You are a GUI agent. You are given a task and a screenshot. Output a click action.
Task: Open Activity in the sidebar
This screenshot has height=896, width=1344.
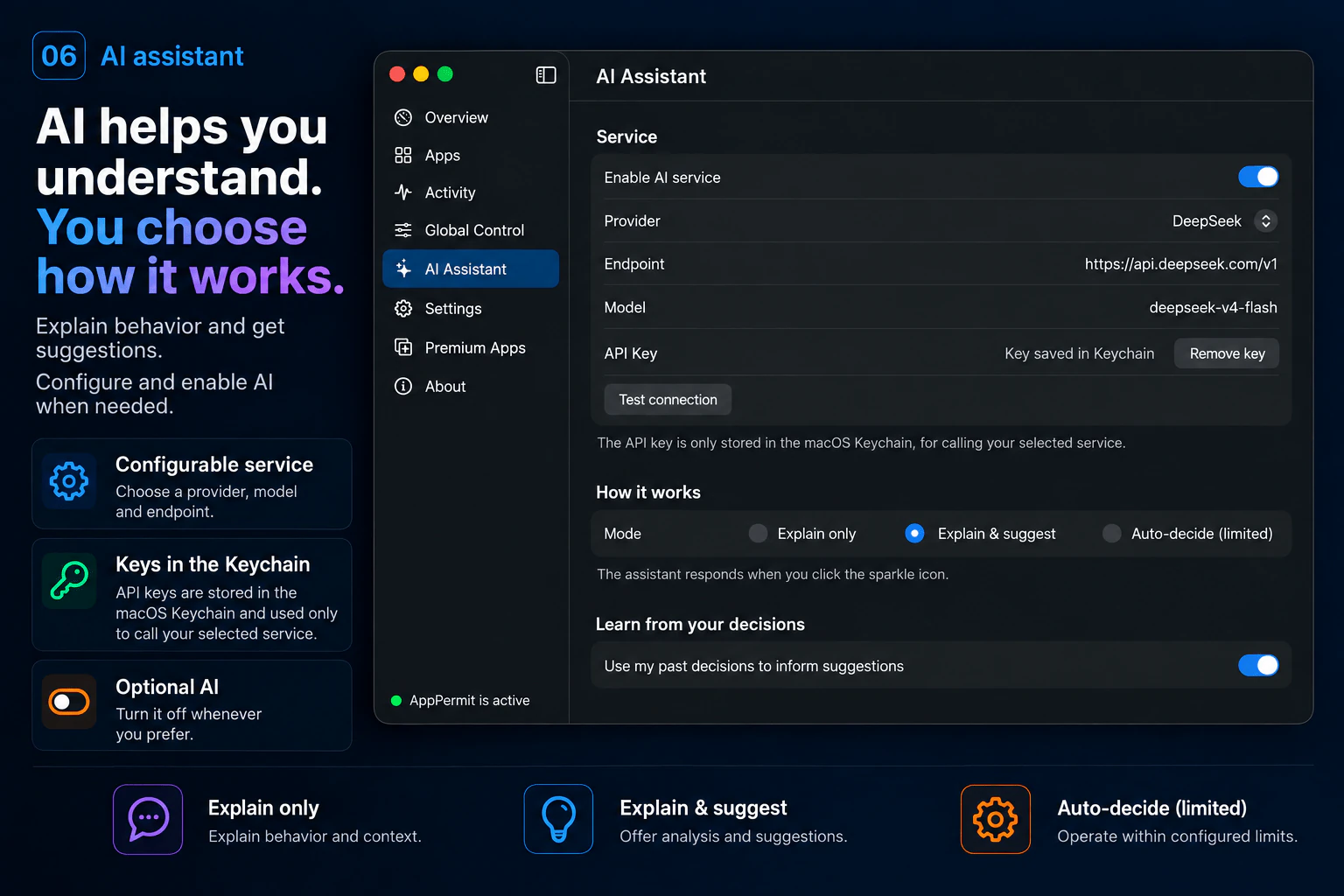471,192
